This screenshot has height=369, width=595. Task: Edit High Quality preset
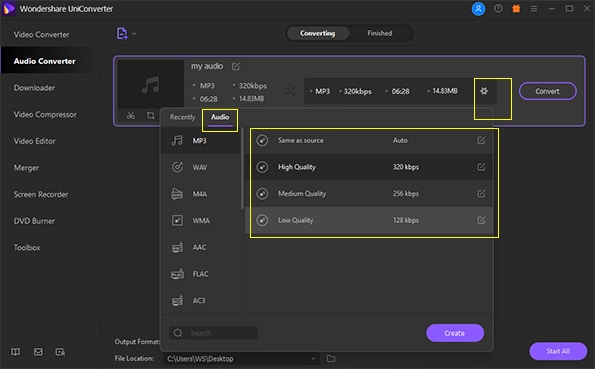point(481,167)
